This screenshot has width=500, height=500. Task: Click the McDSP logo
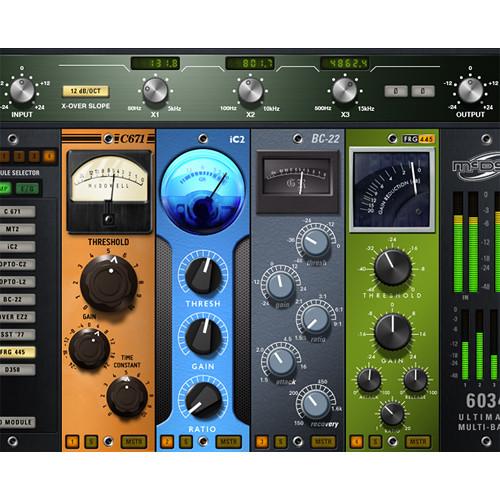[476, 166]
